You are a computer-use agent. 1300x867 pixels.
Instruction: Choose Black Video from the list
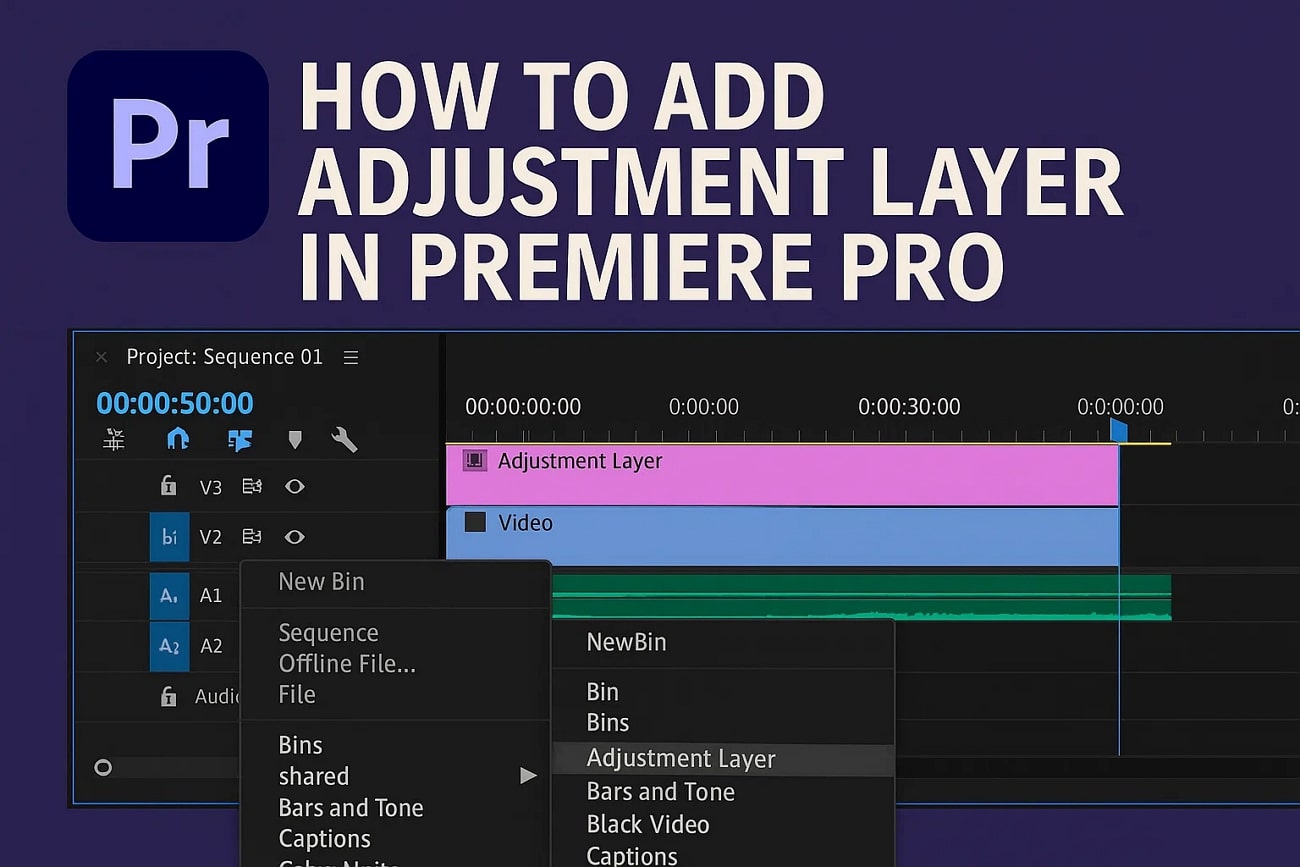tap(649, 824)
